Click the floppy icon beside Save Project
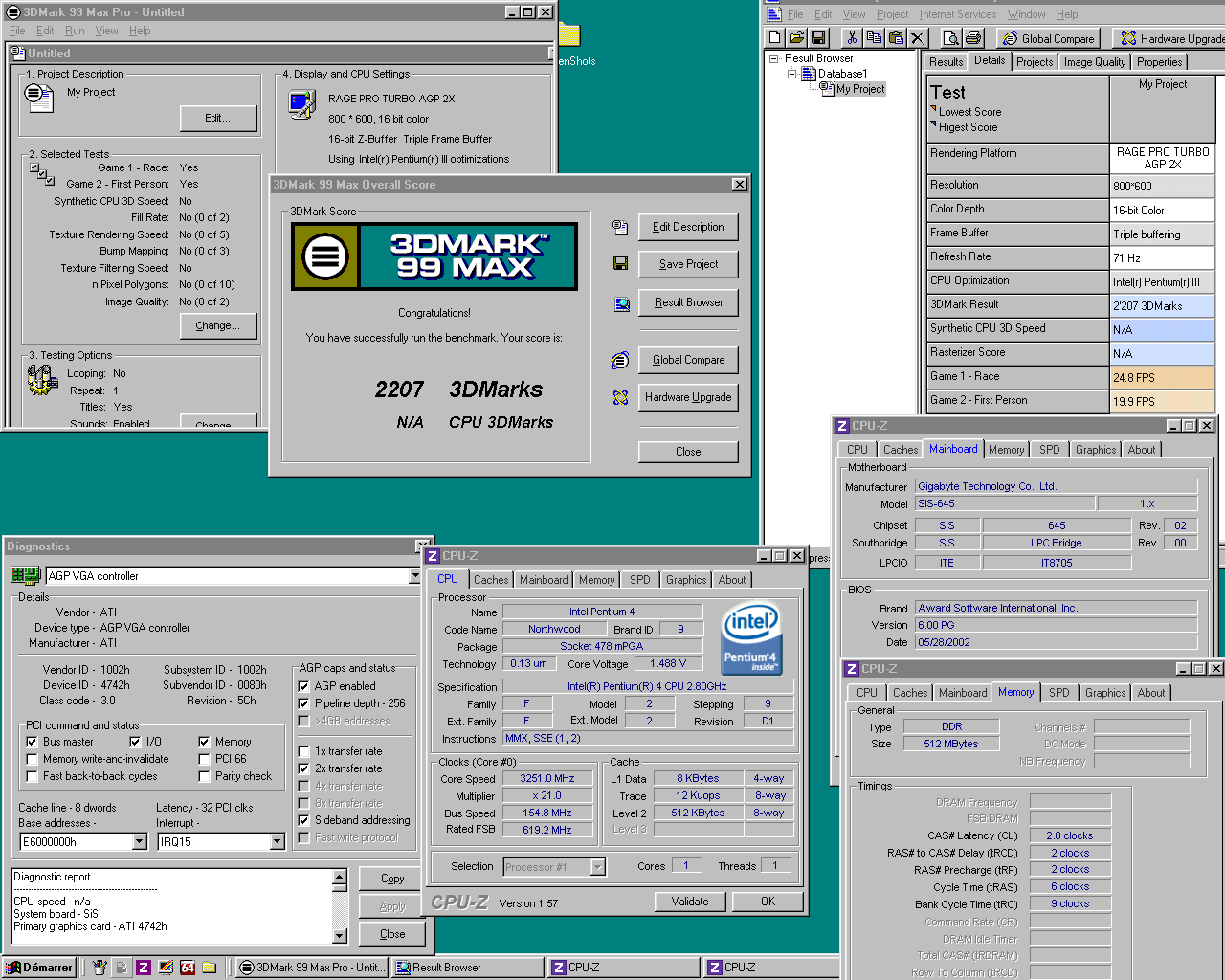Image resolution: width=1225 pixels, height=980 pixels. [620, 263]
